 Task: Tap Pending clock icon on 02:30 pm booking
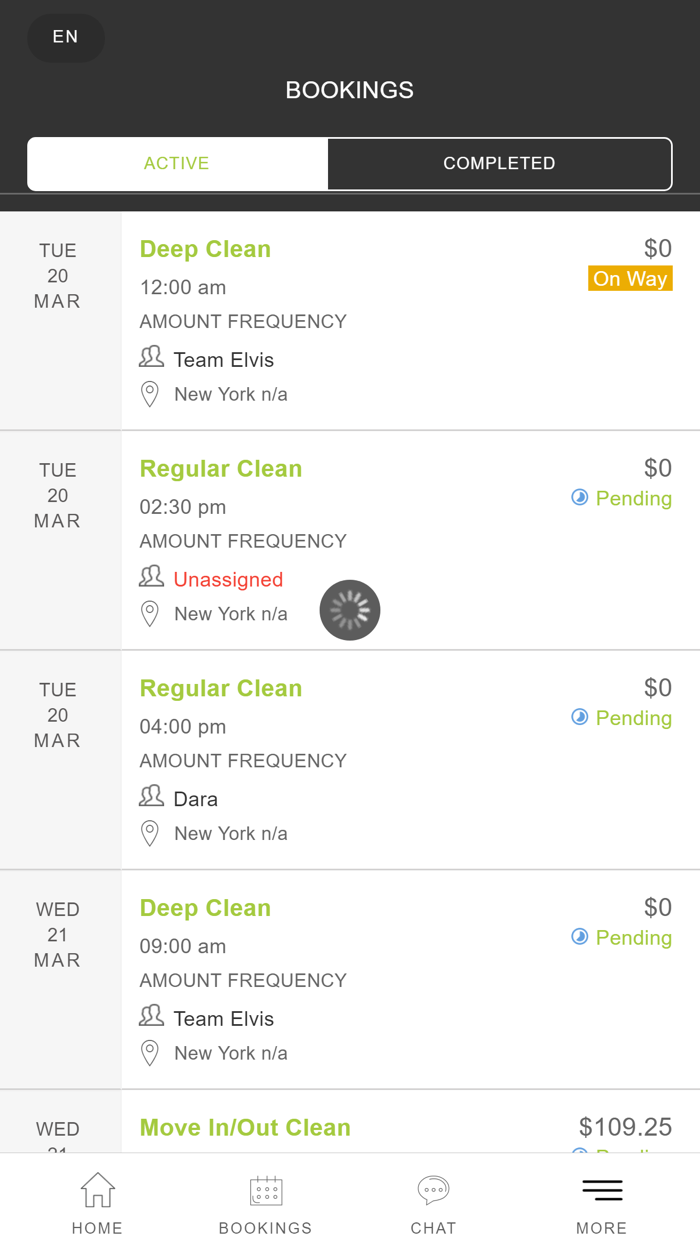pos(579,497)
